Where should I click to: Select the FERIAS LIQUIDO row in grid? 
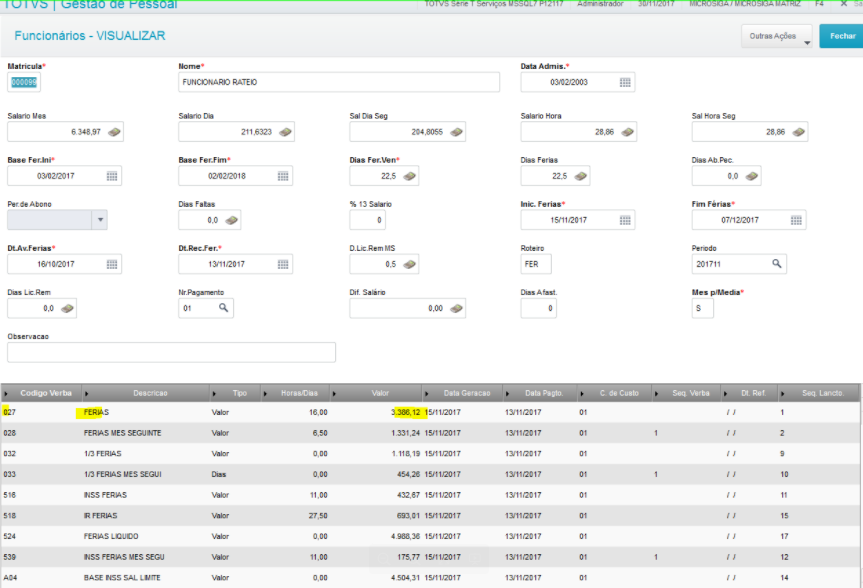430,536
